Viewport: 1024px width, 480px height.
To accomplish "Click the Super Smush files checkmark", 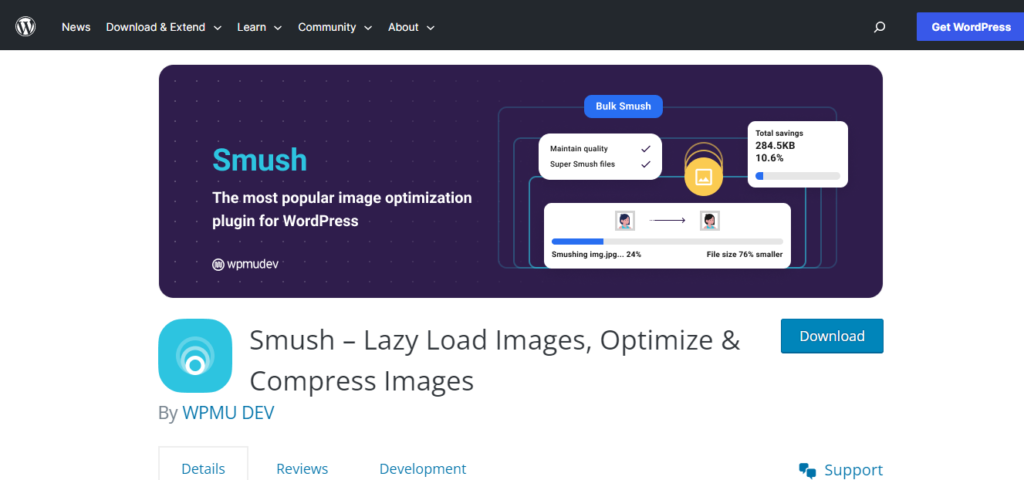I will (645, 165).
